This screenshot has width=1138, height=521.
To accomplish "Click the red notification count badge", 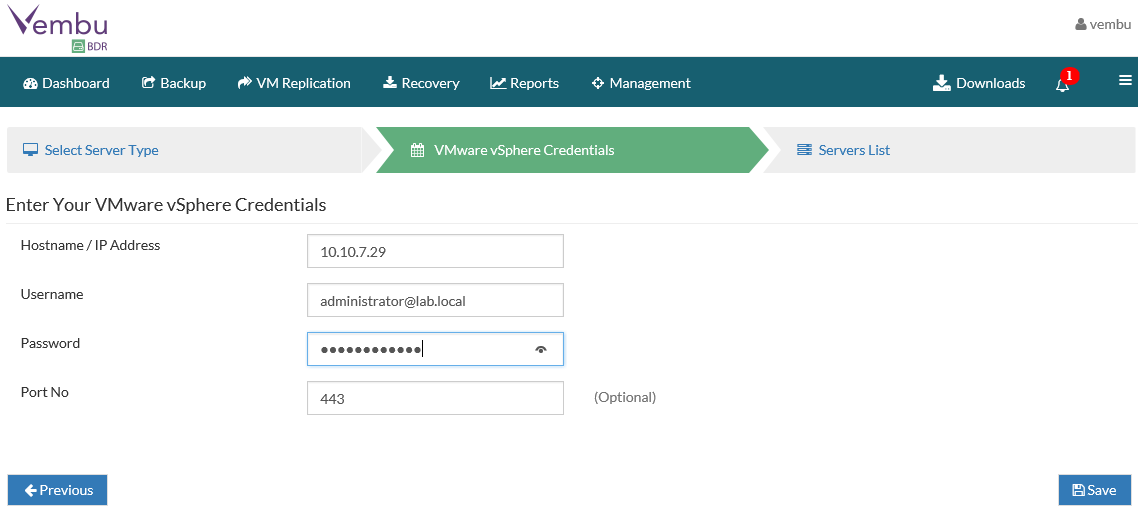I will [x=1070, y=75].
